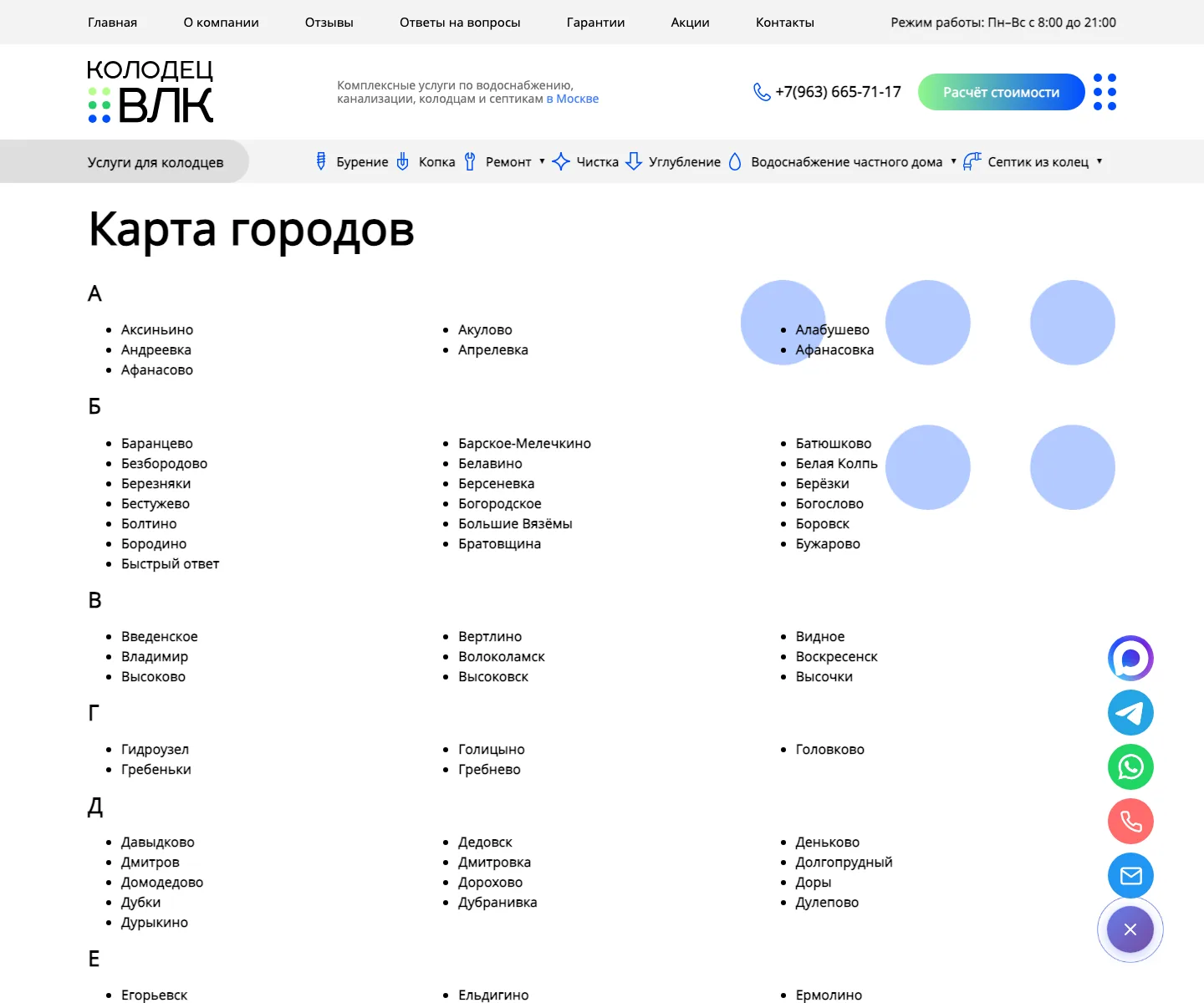Open the Аксиньино city link
Viewport: 1204px width, 1003px height.
tap(157, 330)
